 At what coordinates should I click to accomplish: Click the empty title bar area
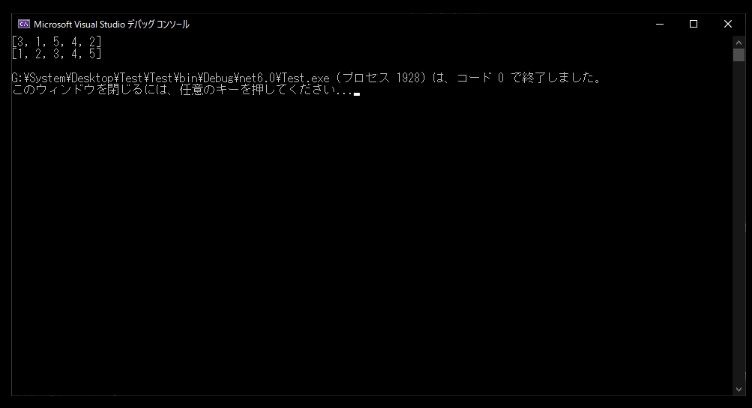tap(416, 24)
